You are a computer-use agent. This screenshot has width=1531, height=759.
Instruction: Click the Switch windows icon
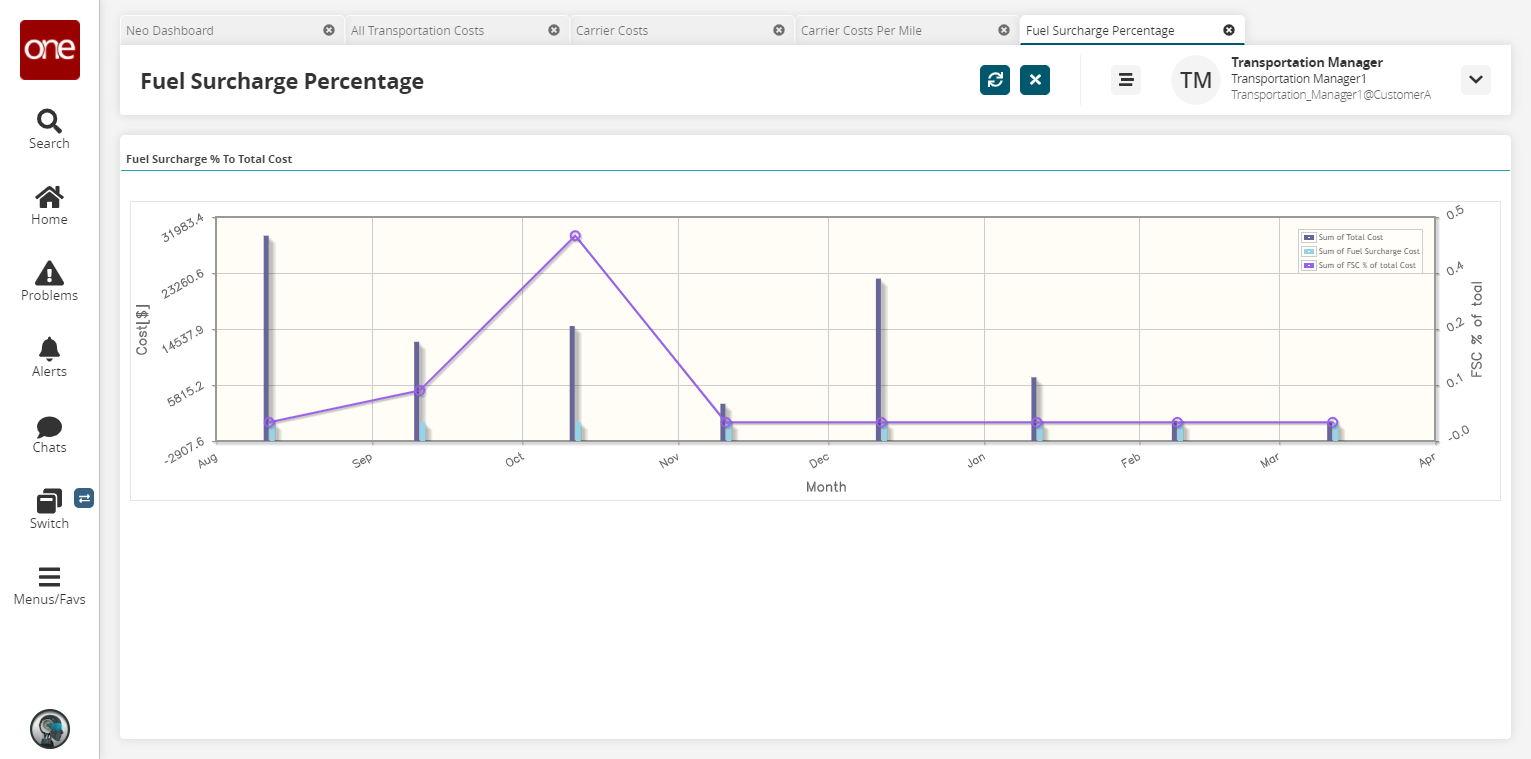pyautogui.click(x=49, y=508)
